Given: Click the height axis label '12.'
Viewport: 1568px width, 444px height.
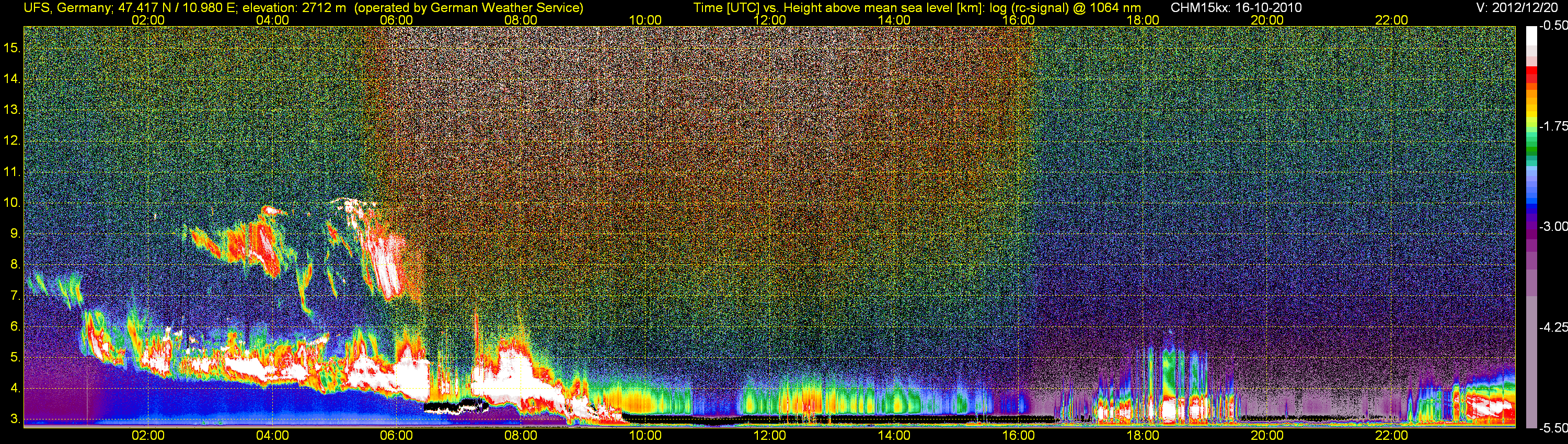Looking at the screenshot, I should [12, 141].
